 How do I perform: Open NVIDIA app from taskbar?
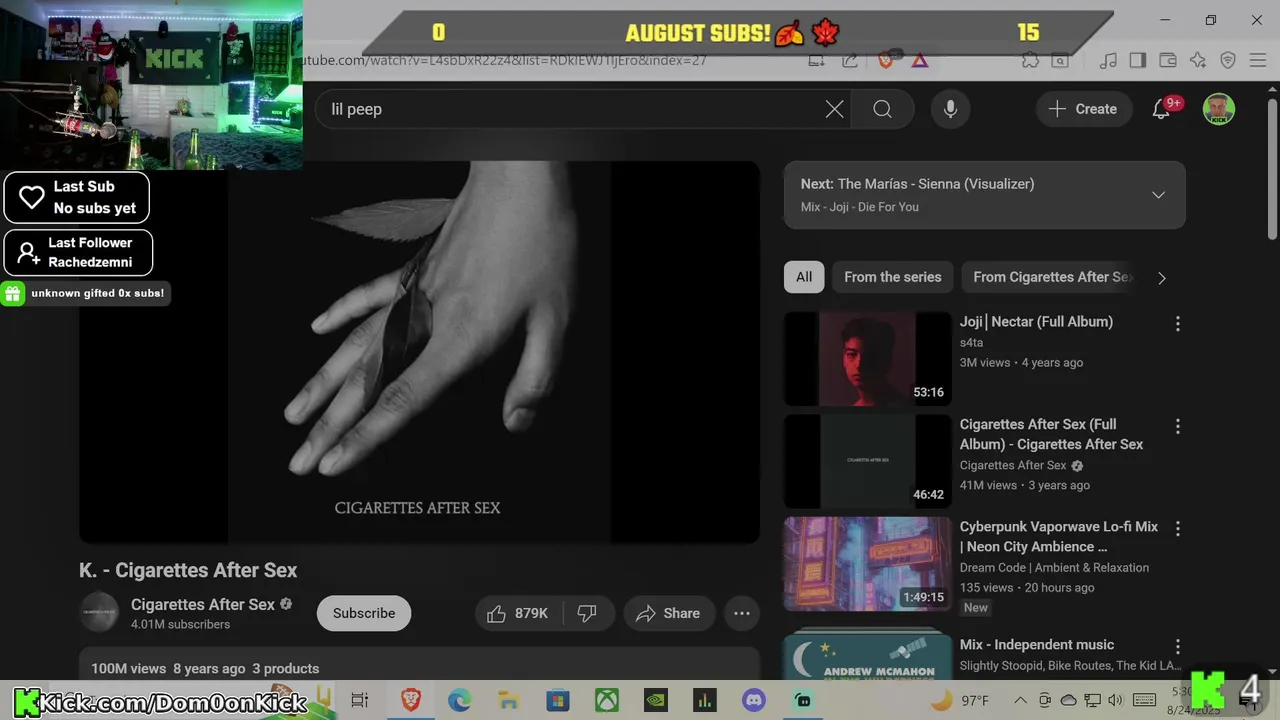[655, 700]
